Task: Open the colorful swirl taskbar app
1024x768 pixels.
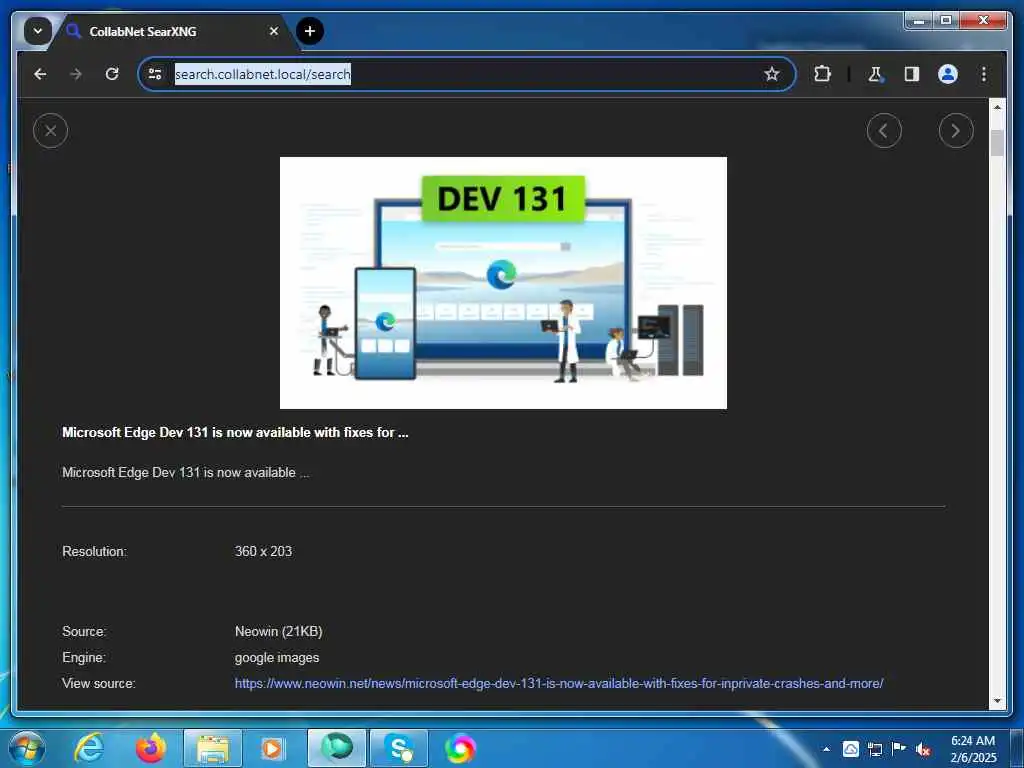Action: (x=460, y=748)
